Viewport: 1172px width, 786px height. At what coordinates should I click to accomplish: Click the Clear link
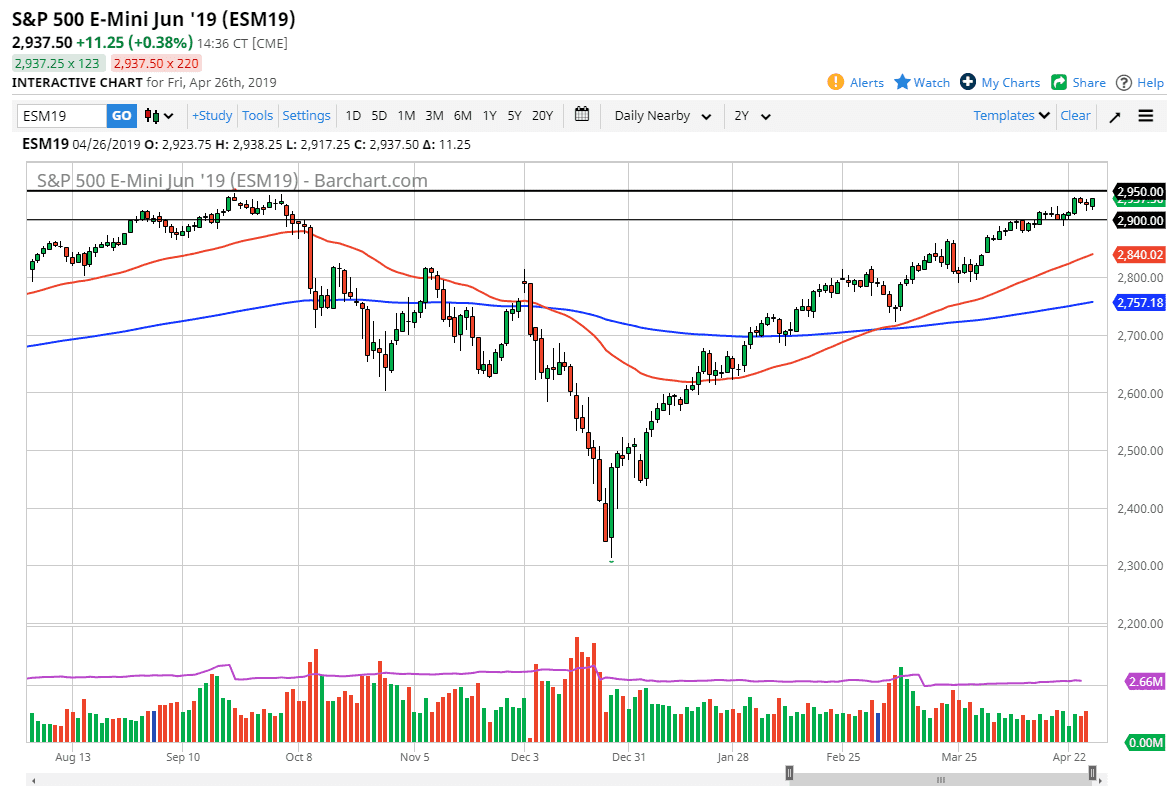1075,115
